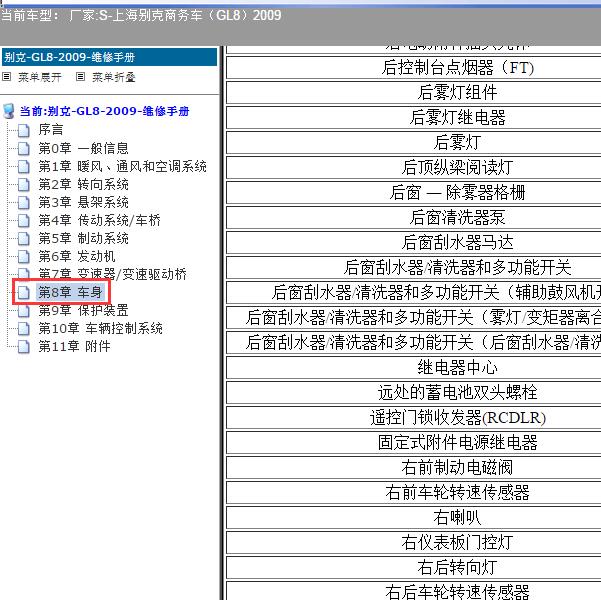This screenshot has width=601, height=600.
Task: Select the 多功能开关 (辅助鼓风机 row
Action: [x=414, y=293]
